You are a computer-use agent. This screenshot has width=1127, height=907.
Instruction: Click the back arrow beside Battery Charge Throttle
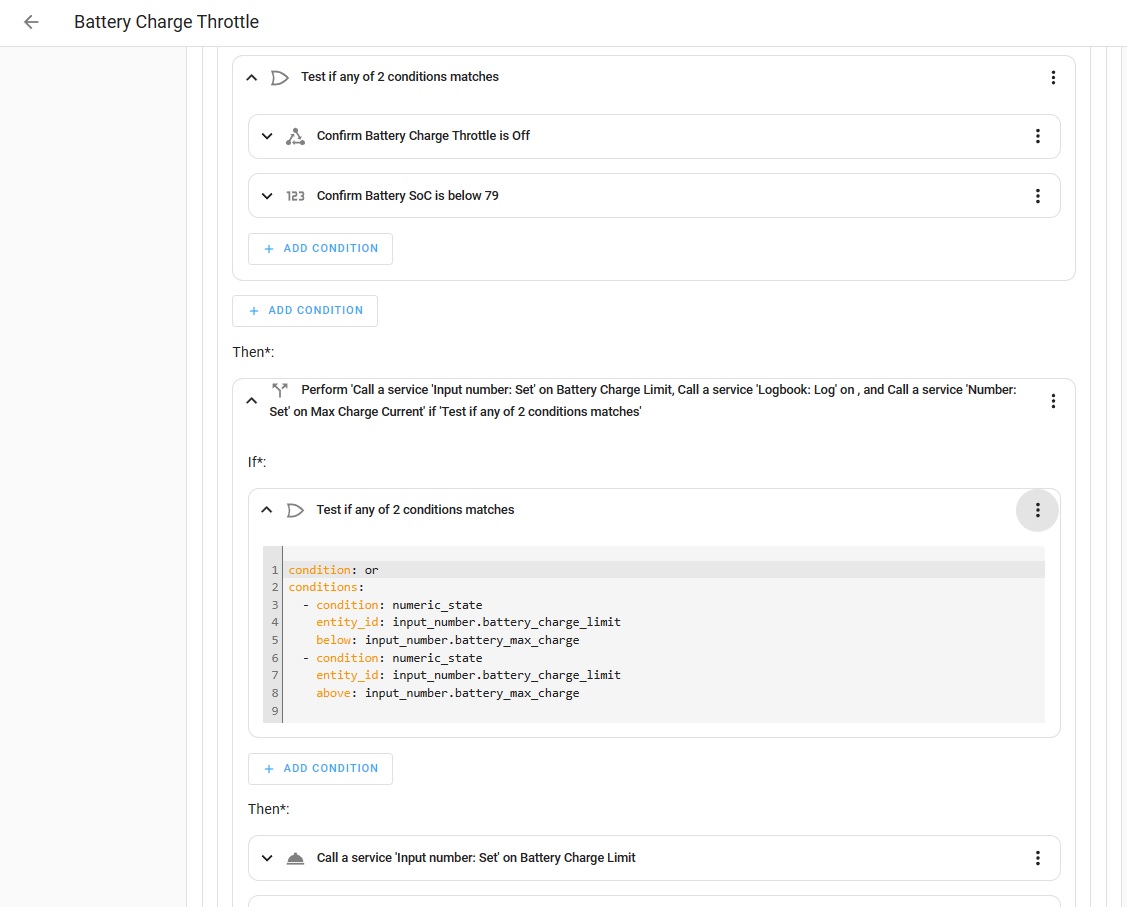31,22
